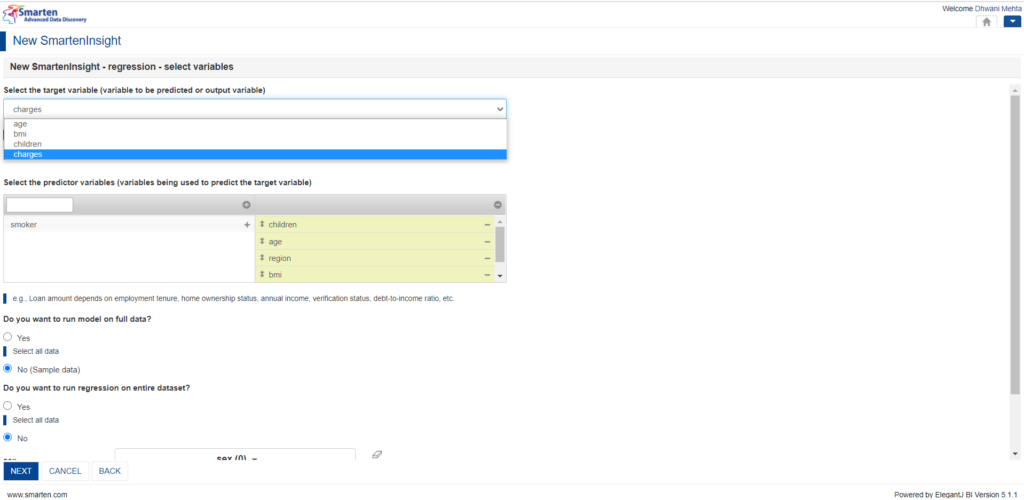The height and width of the screenshot is (500, 1024).
Task: Select No for regression on entire dataset
Action: click(8, 437)
